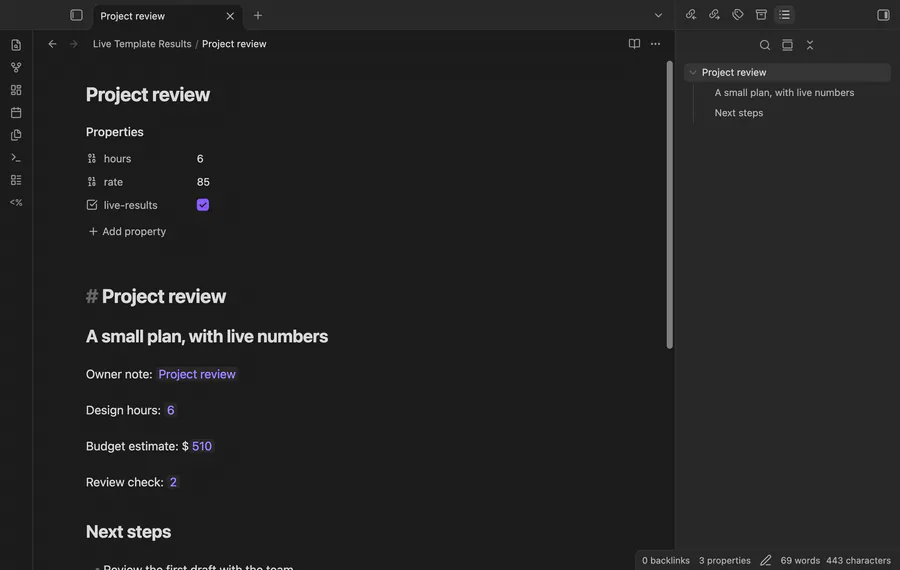Open 0 backlinks in status bar
Image resolution: width=900 pixels, height=570 pixels.
(665, 560)
